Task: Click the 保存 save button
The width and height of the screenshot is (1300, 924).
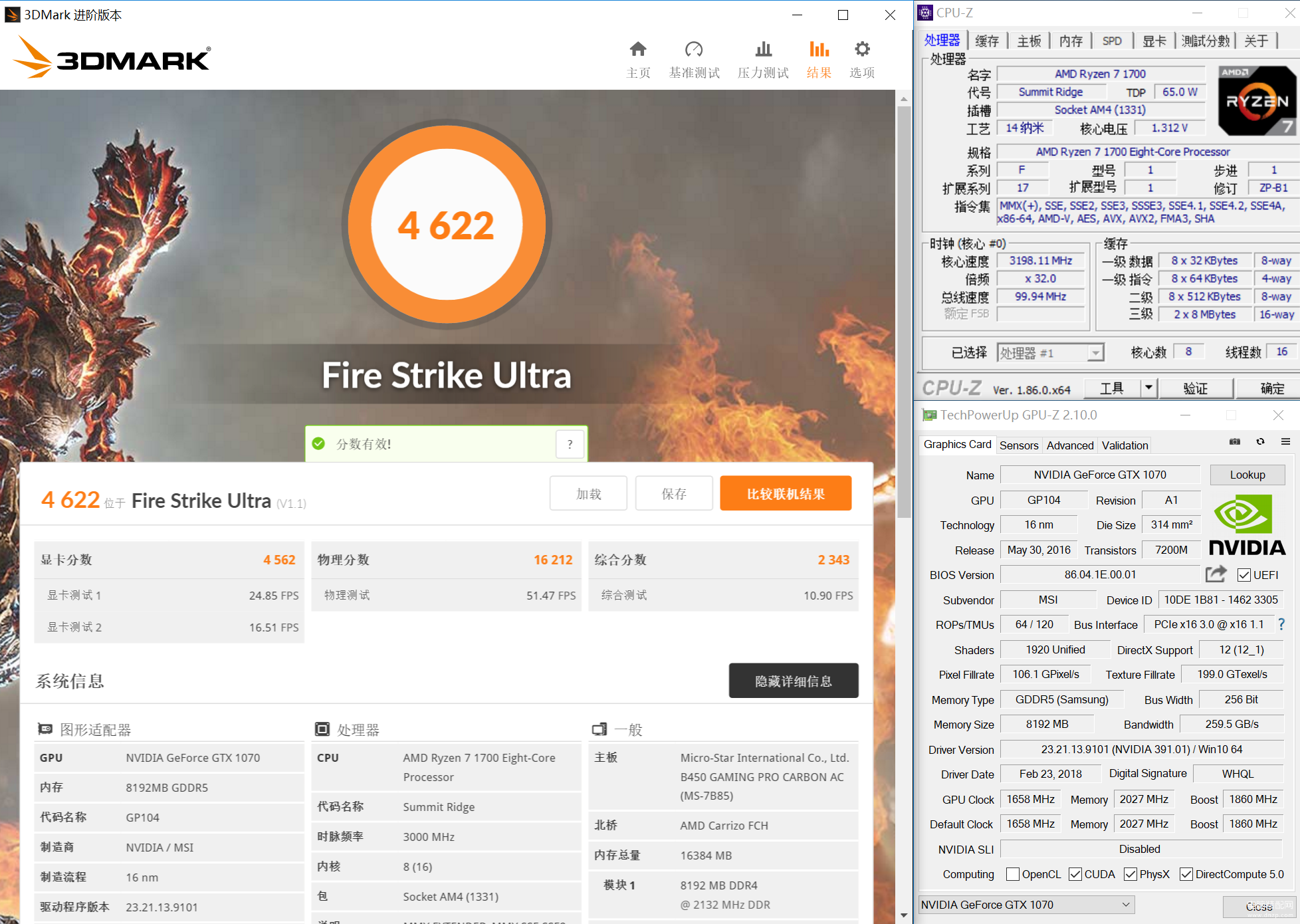Action: click(x=674, y=493)
